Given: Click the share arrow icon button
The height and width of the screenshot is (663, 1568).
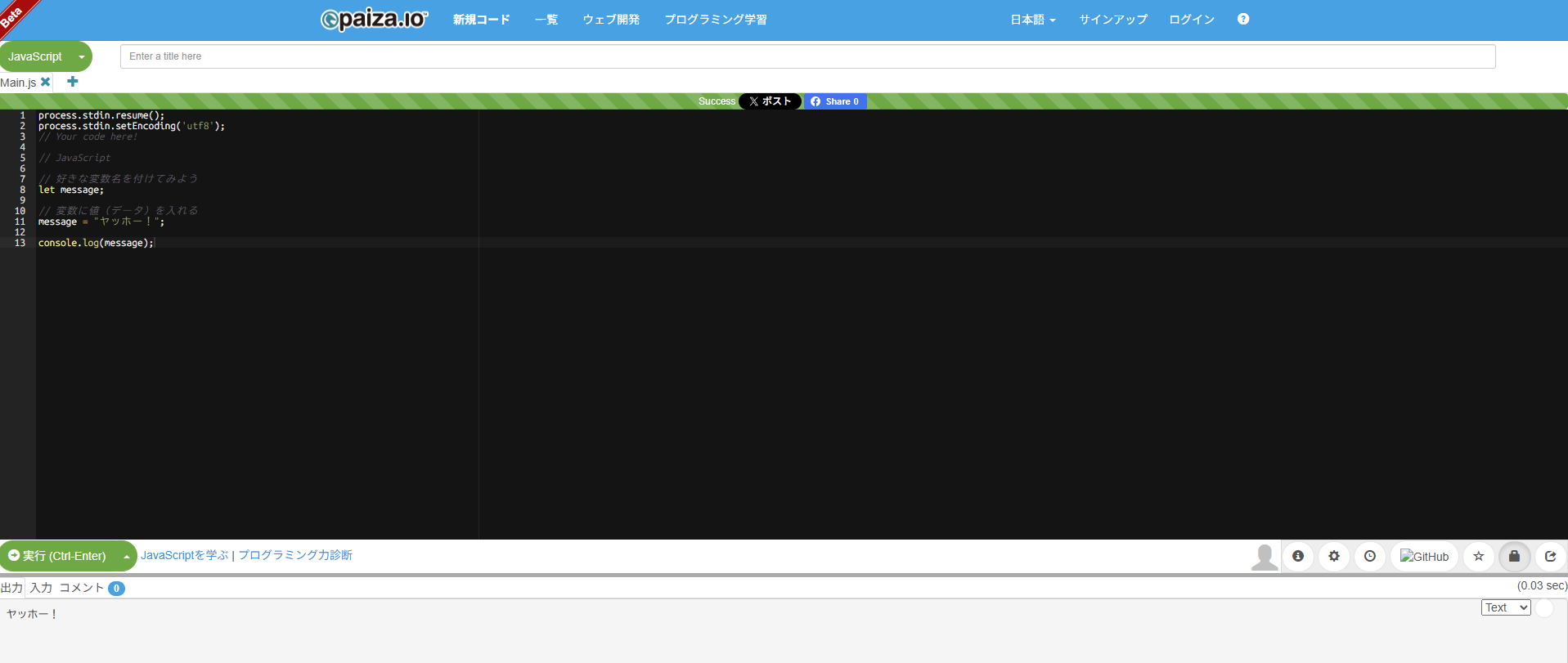Looking at the screenshot, I should [x=1550, y=556].
